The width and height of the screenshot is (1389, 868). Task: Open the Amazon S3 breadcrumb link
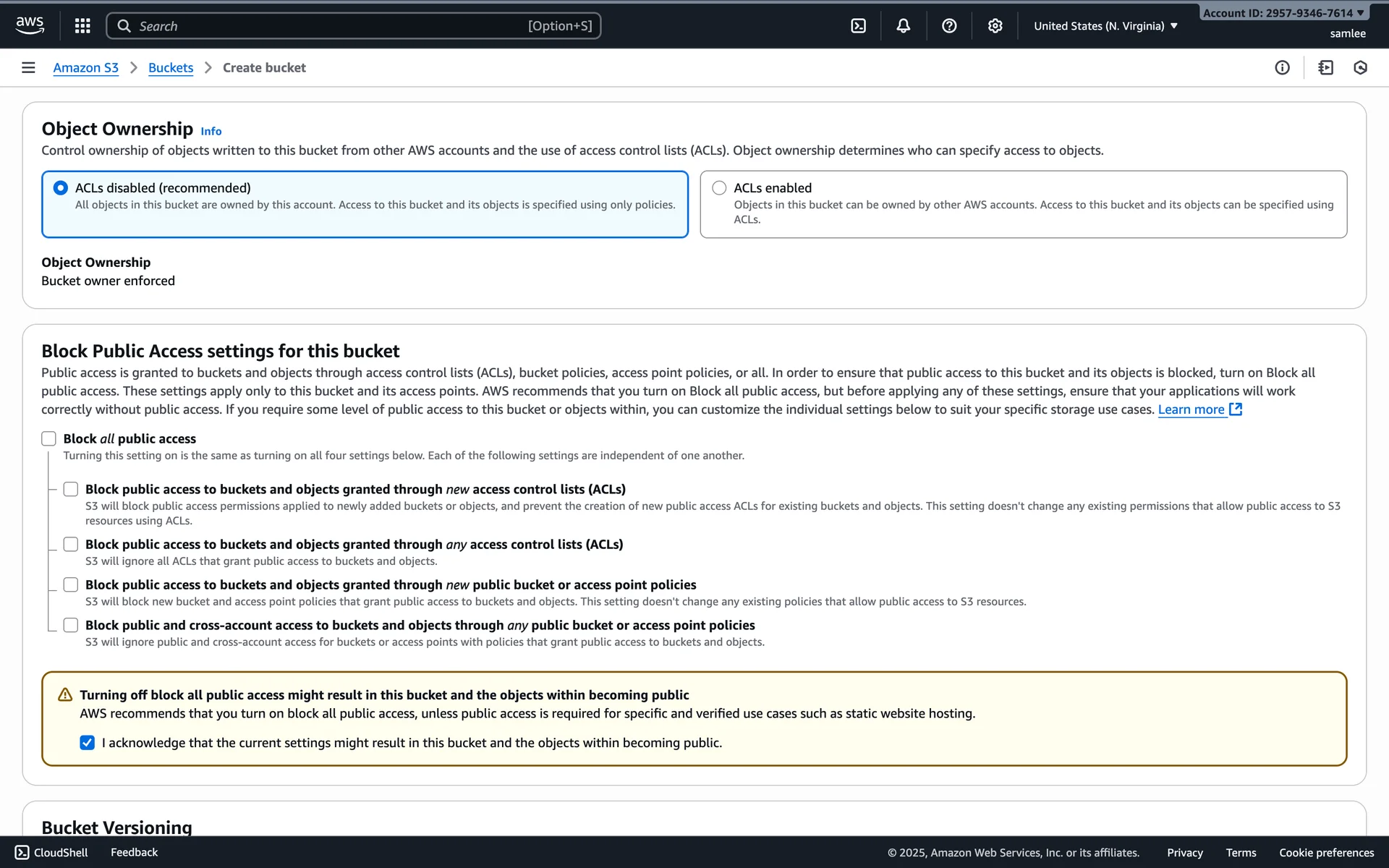(85, 67)
